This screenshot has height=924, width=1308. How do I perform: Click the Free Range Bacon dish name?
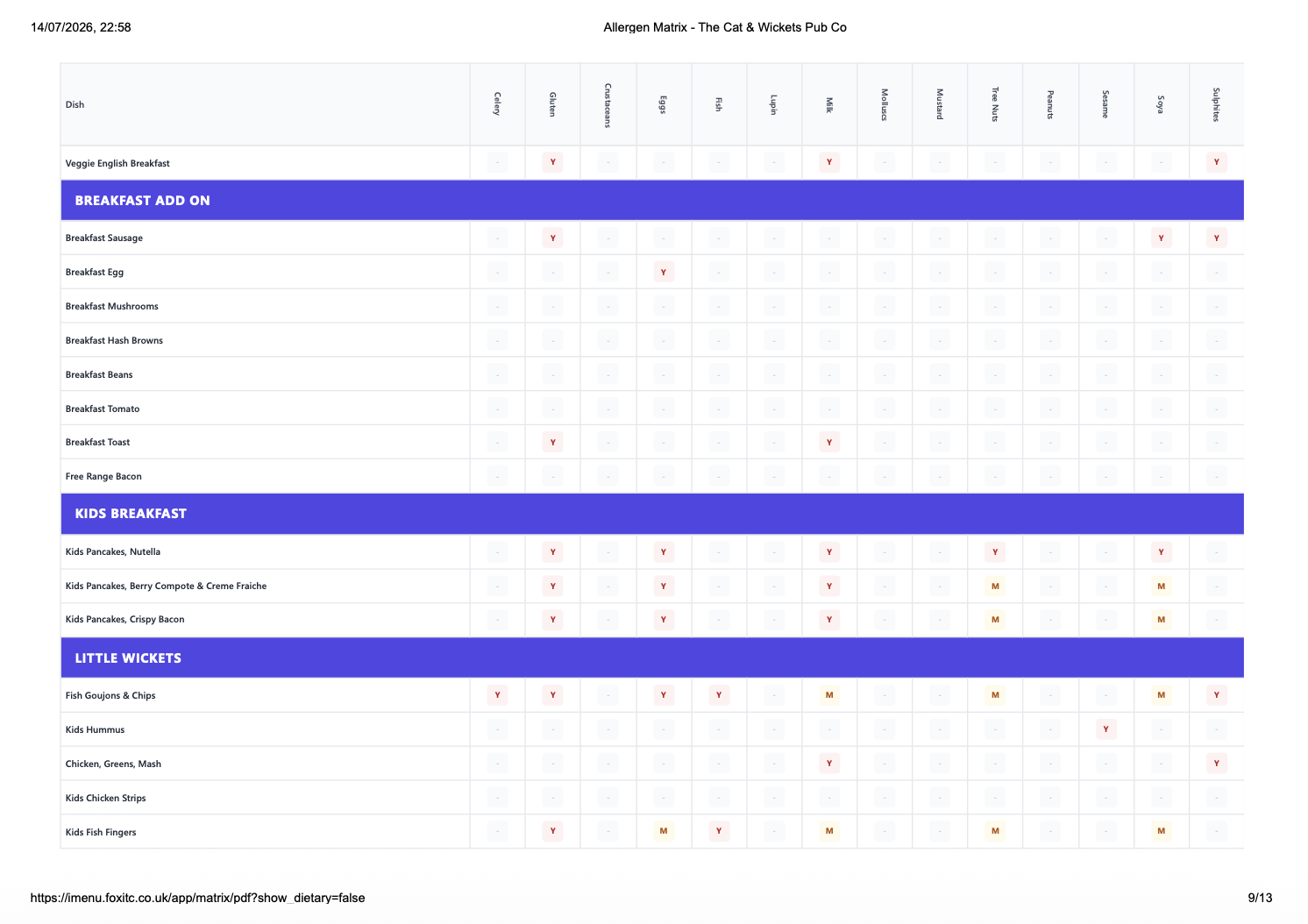[x=103, y=476]
